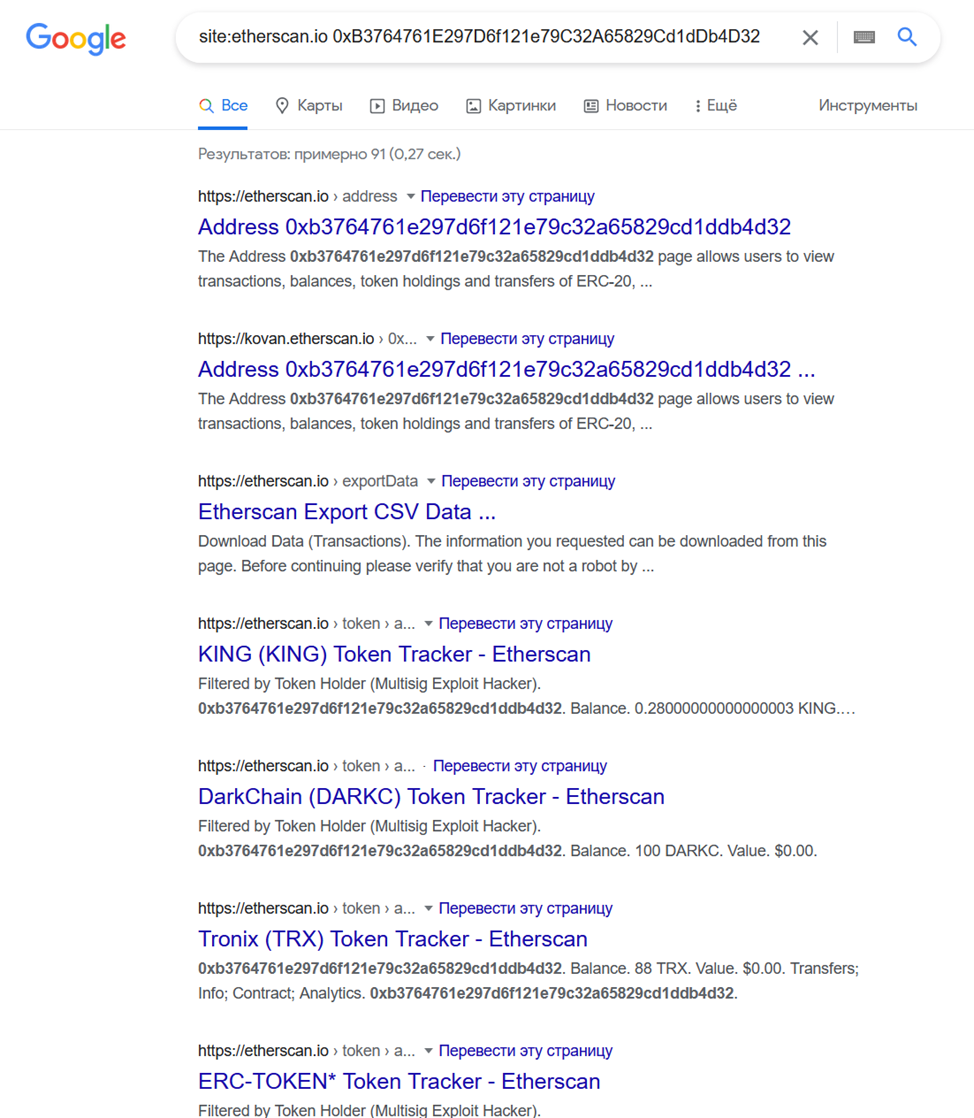Click the newspaper icon next to Новости
This screenshot has width=974, height=1118.
(590, 105)
